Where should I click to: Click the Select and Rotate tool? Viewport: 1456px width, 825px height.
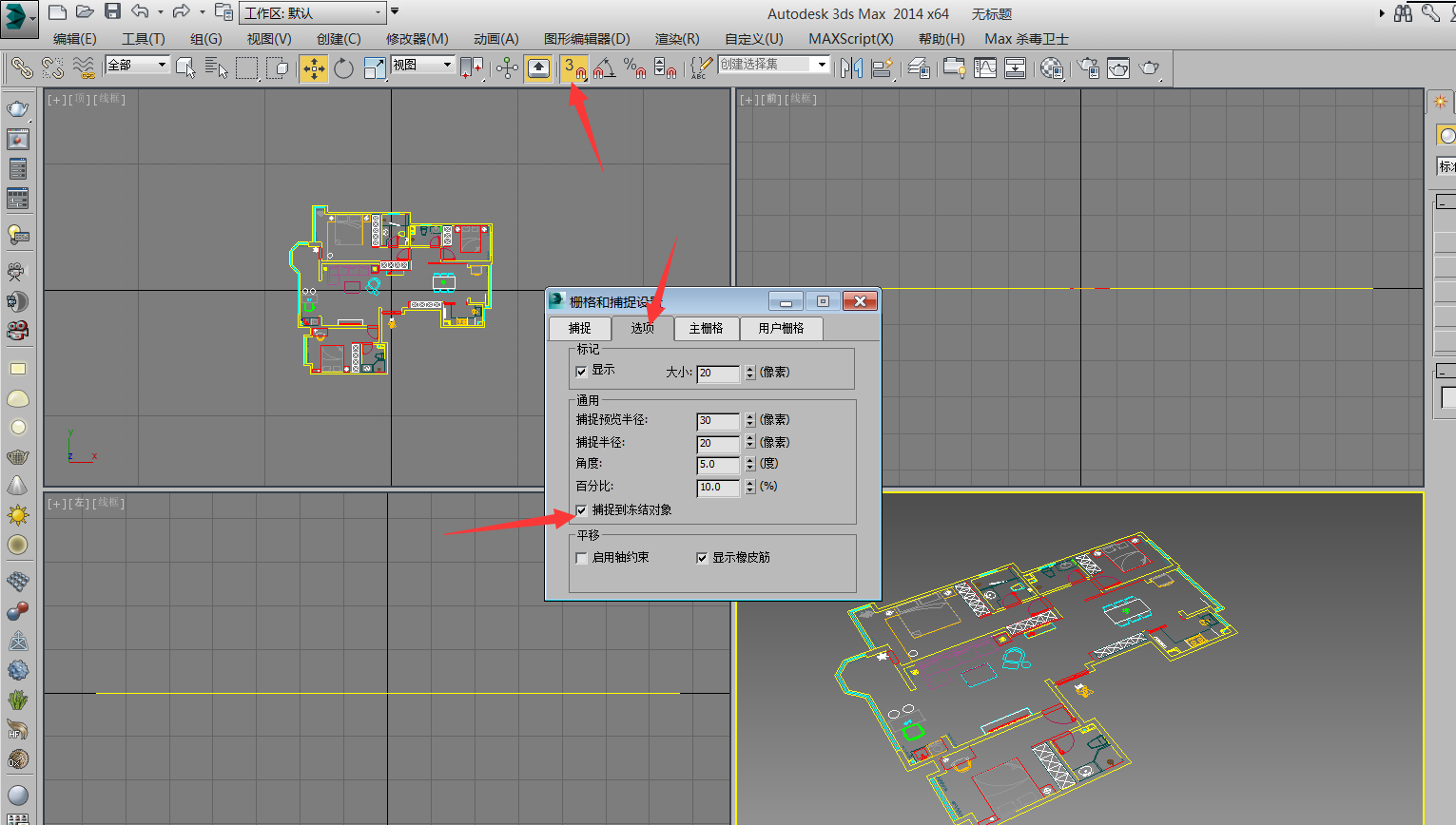pos(343,67)
